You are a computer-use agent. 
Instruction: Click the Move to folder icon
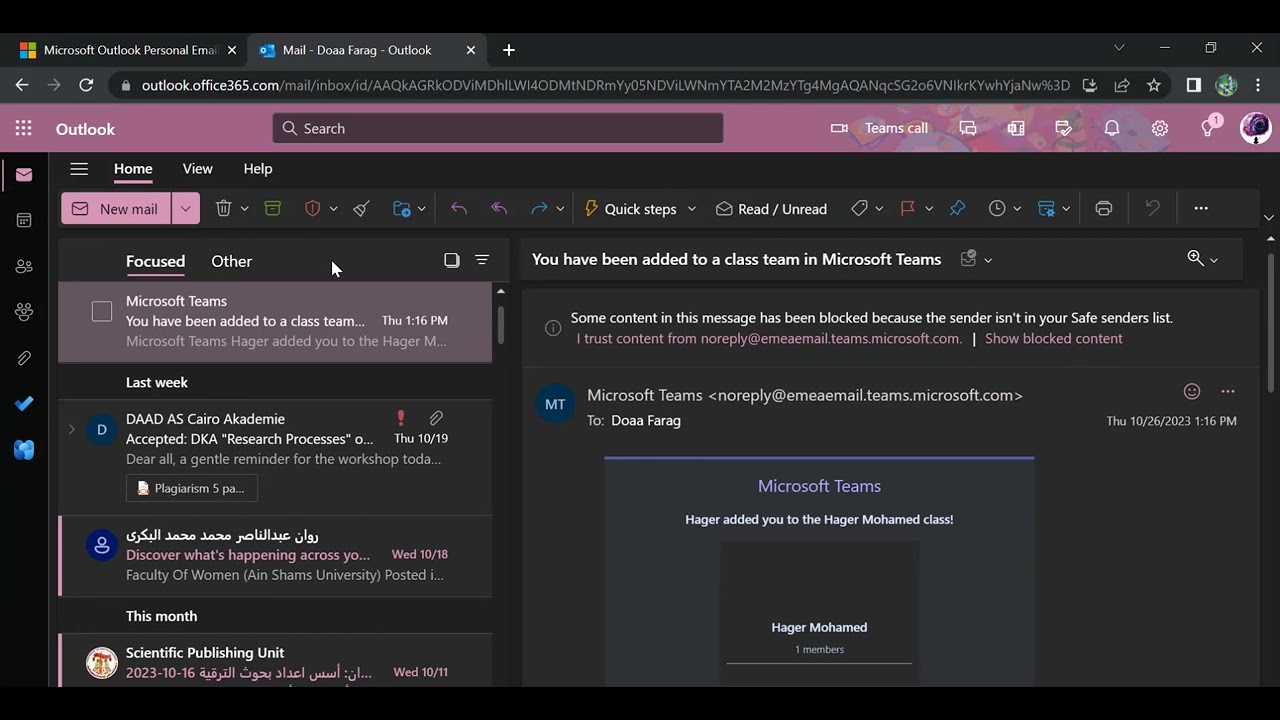point(402,208)
